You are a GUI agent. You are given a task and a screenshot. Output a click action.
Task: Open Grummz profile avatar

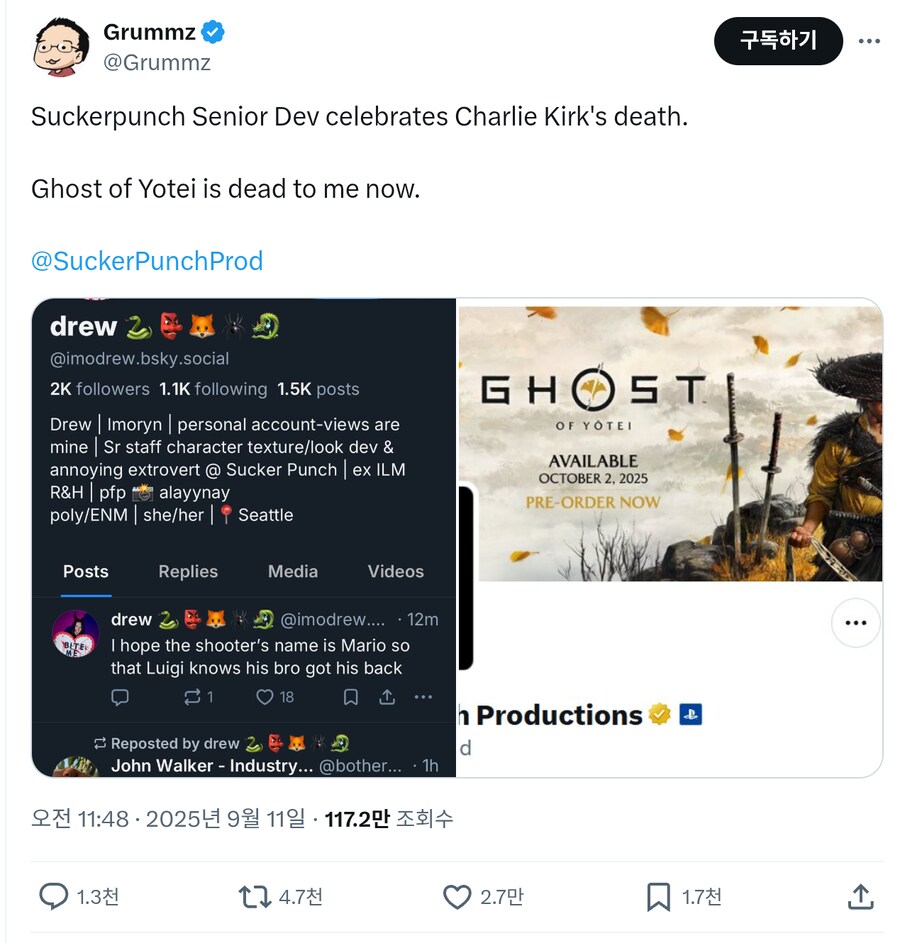click(x=61, y=47)
